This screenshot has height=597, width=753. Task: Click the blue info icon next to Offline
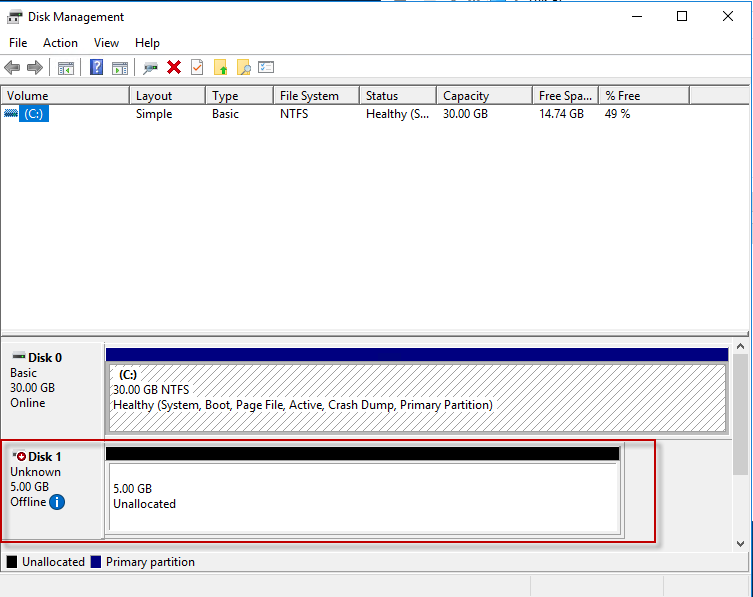(57, 502)
